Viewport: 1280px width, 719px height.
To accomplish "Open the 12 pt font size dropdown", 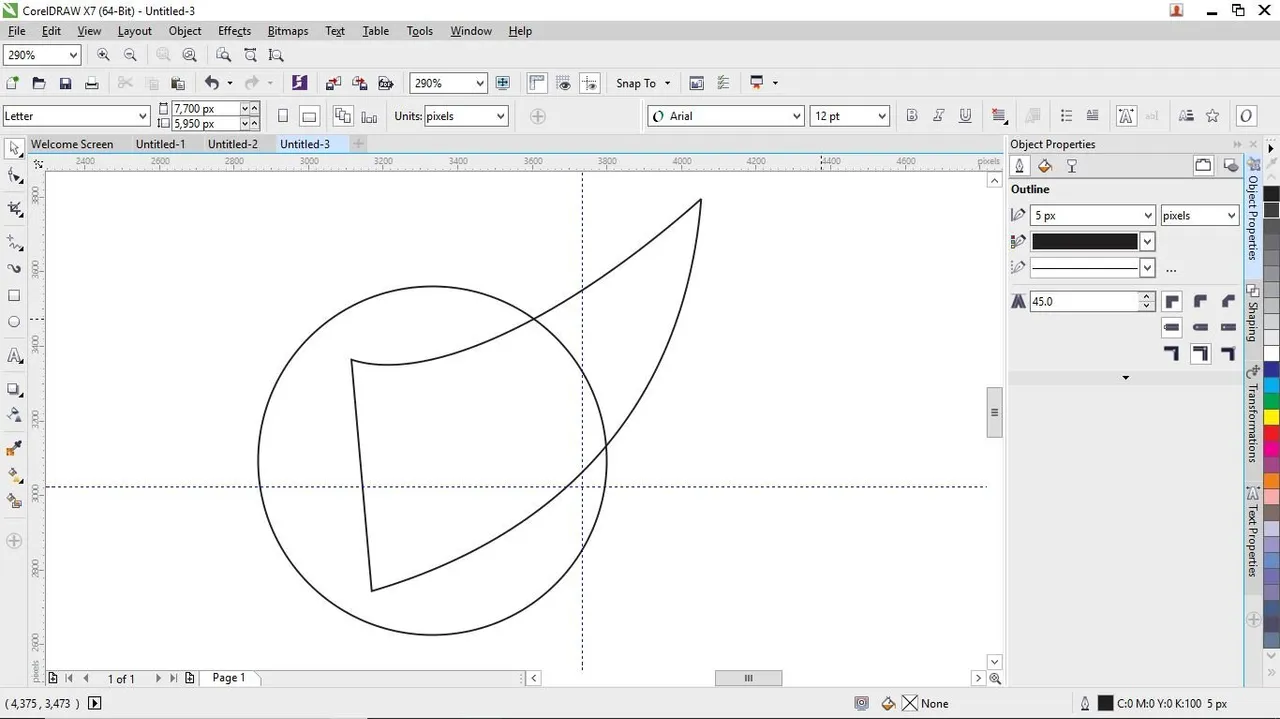I will [x=882, y=116].
